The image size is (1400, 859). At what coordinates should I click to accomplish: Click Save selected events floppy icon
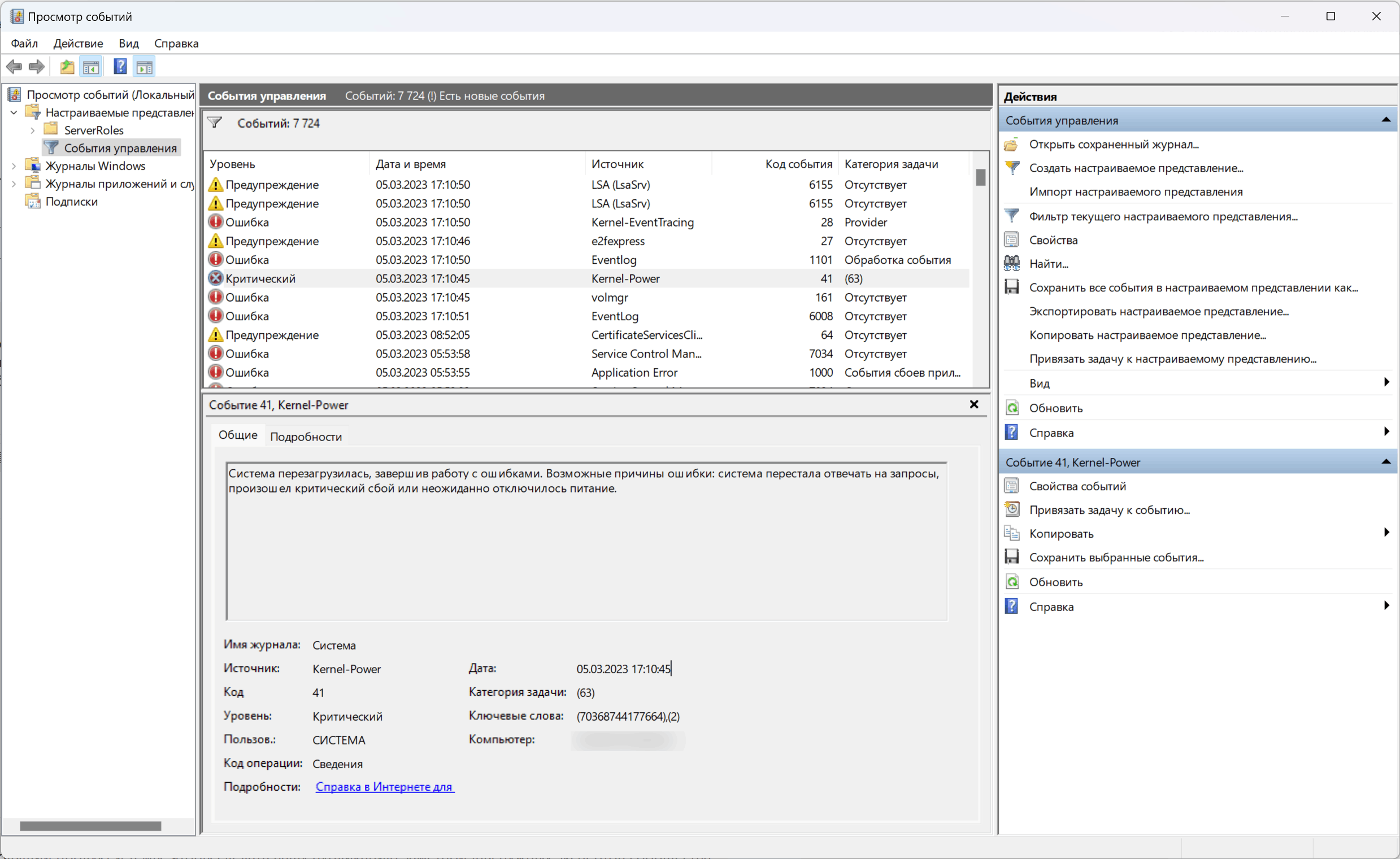coord(1012,557)
